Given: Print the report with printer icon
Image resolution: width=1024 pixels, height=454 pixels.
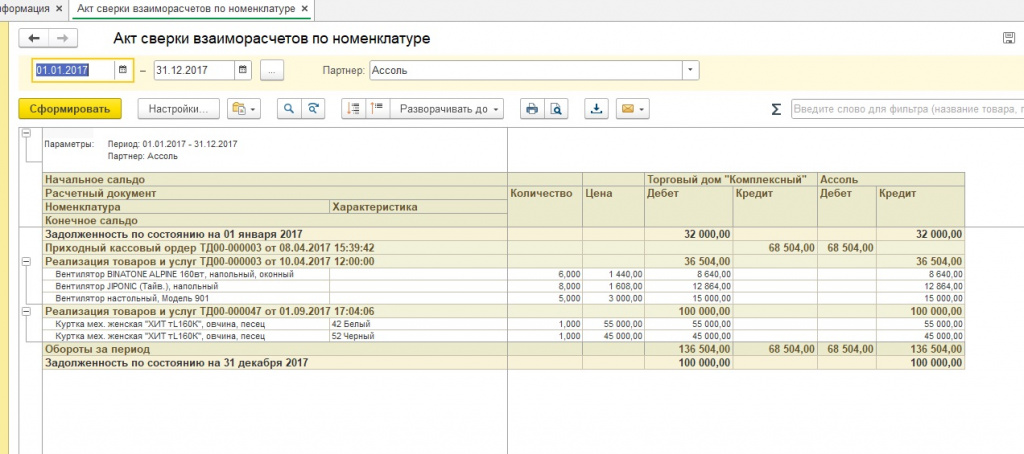Looking at the screenshot, I should tap(532, 109).
